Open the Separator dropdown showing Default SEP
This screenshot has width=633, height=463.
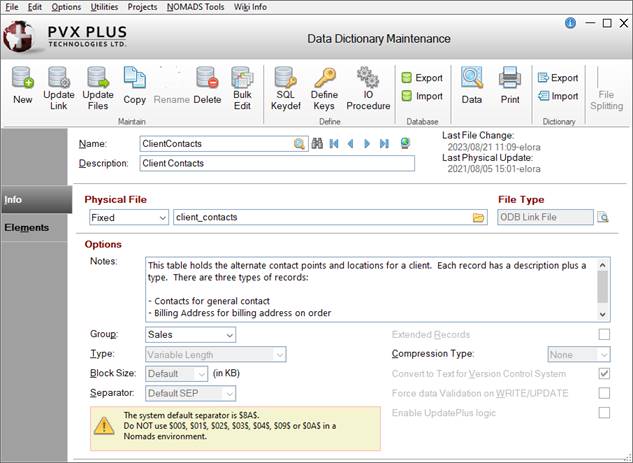[191, 393]
